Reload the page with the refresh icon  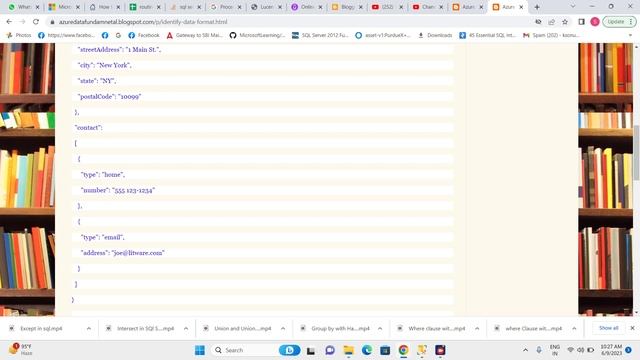(x=36, y=22)
